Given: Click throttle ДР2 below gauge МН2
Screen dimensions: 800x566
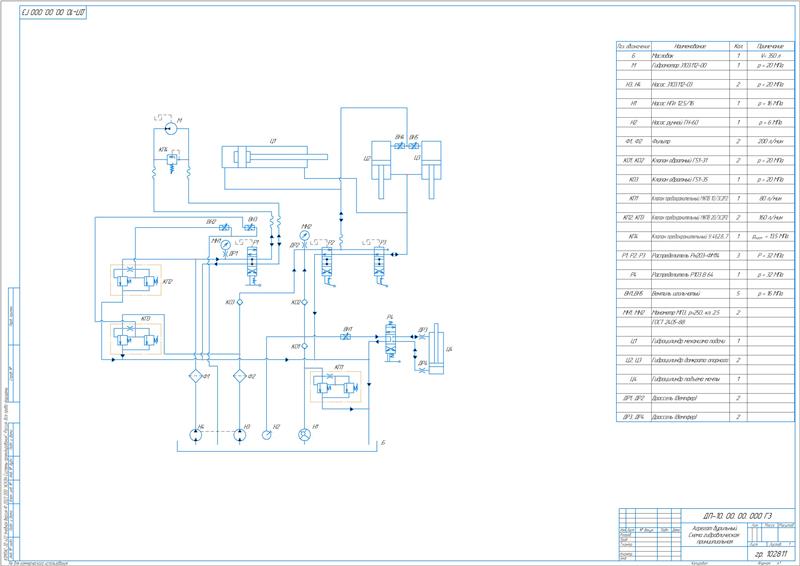Looking at the screenshot, I should [x=305, y=245].
